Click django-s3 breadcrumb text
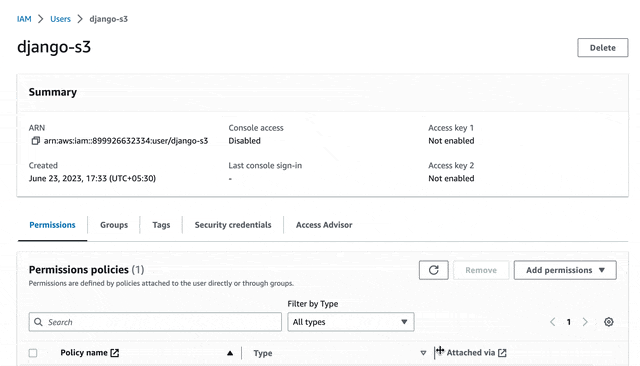 click(109, 19)
